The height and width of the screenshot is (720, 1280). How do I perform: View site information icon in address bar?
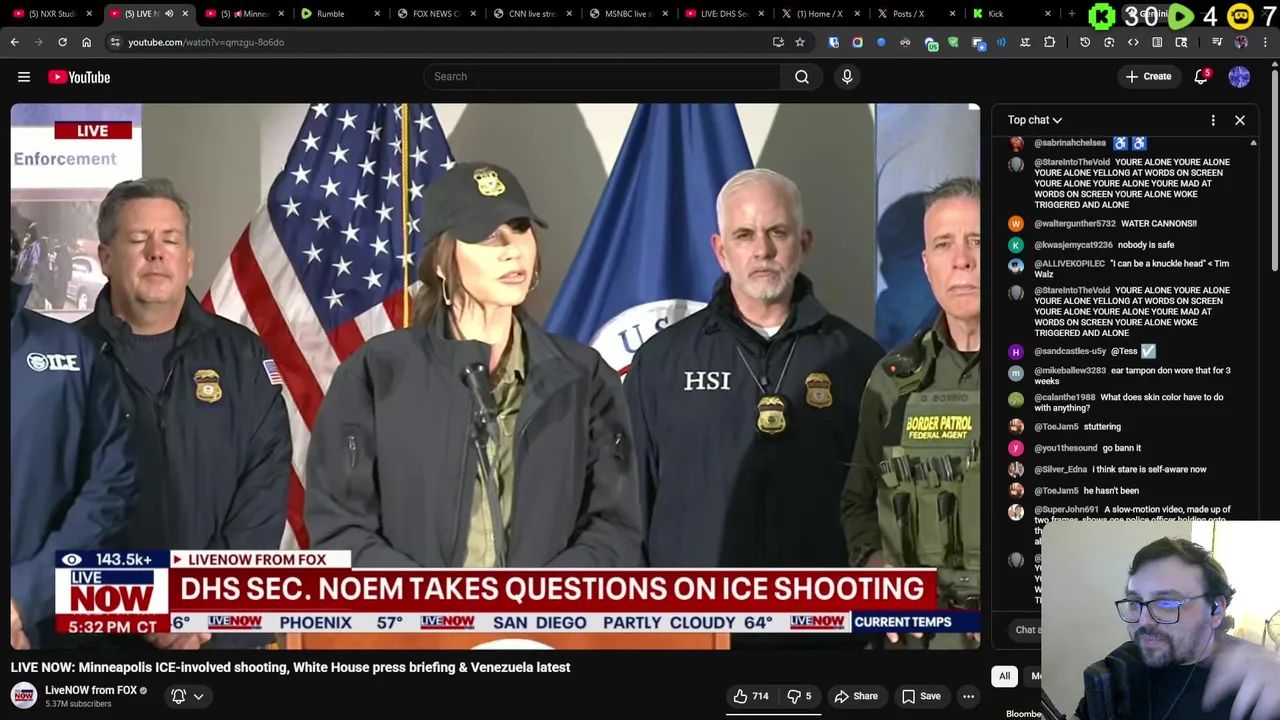pyautogui.click(x=115, y=42)
